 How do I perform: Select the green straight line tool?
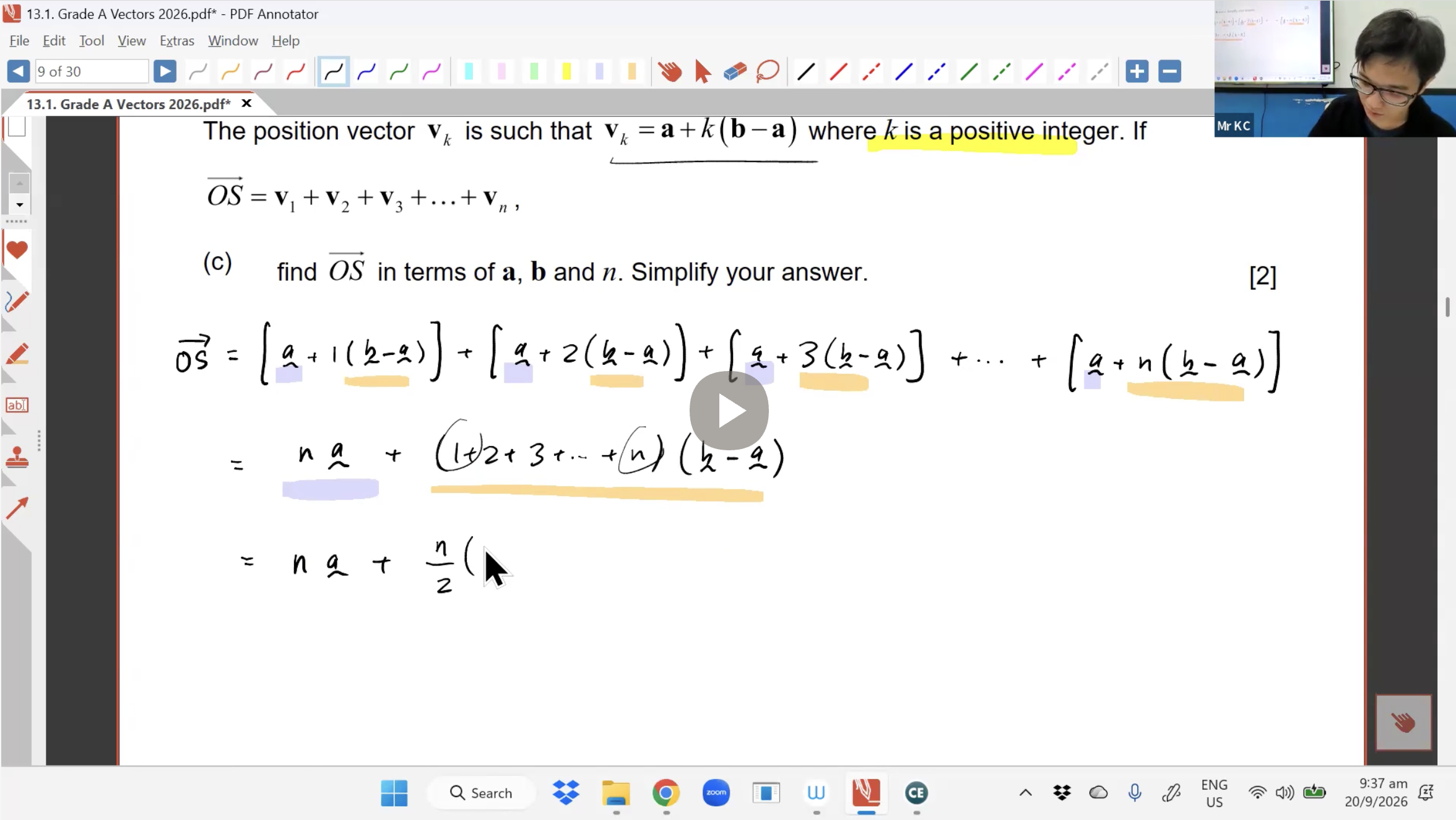coord(969,72)
